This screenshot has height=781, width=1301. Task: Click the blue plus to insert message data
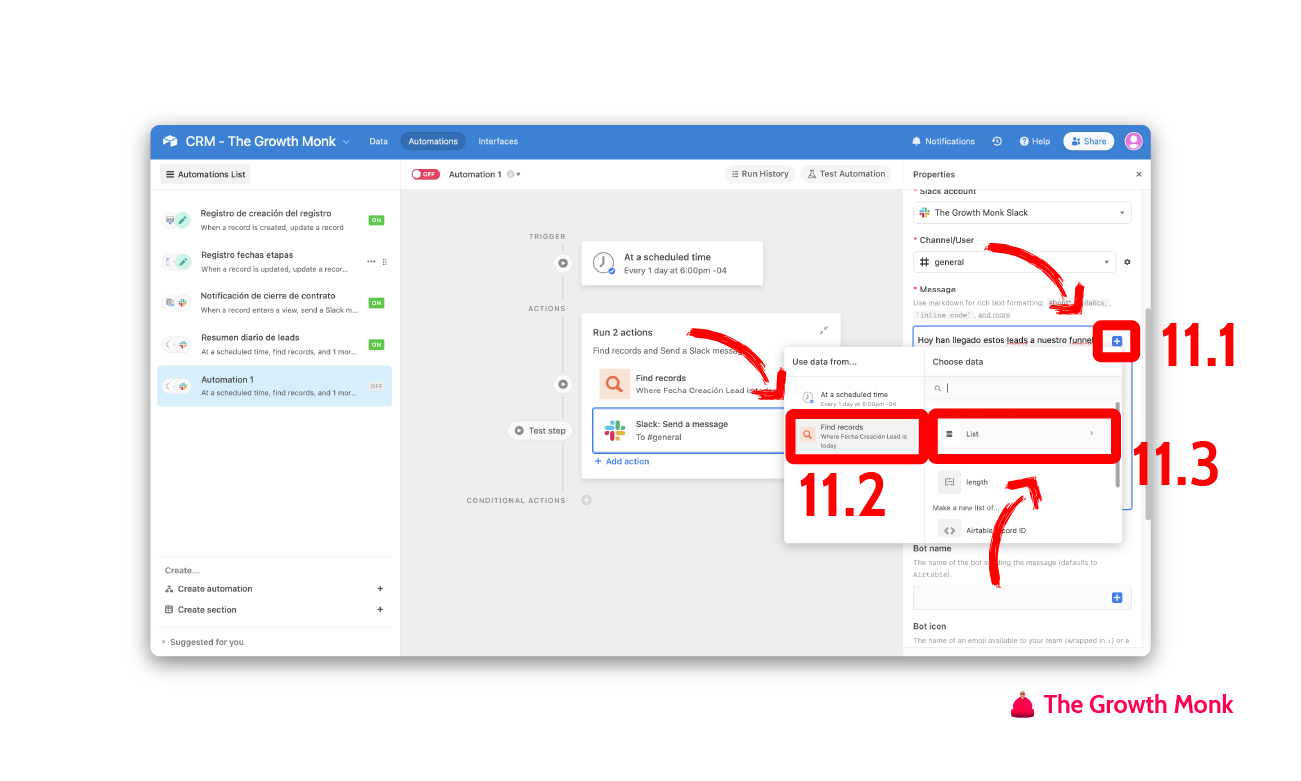1117,341
